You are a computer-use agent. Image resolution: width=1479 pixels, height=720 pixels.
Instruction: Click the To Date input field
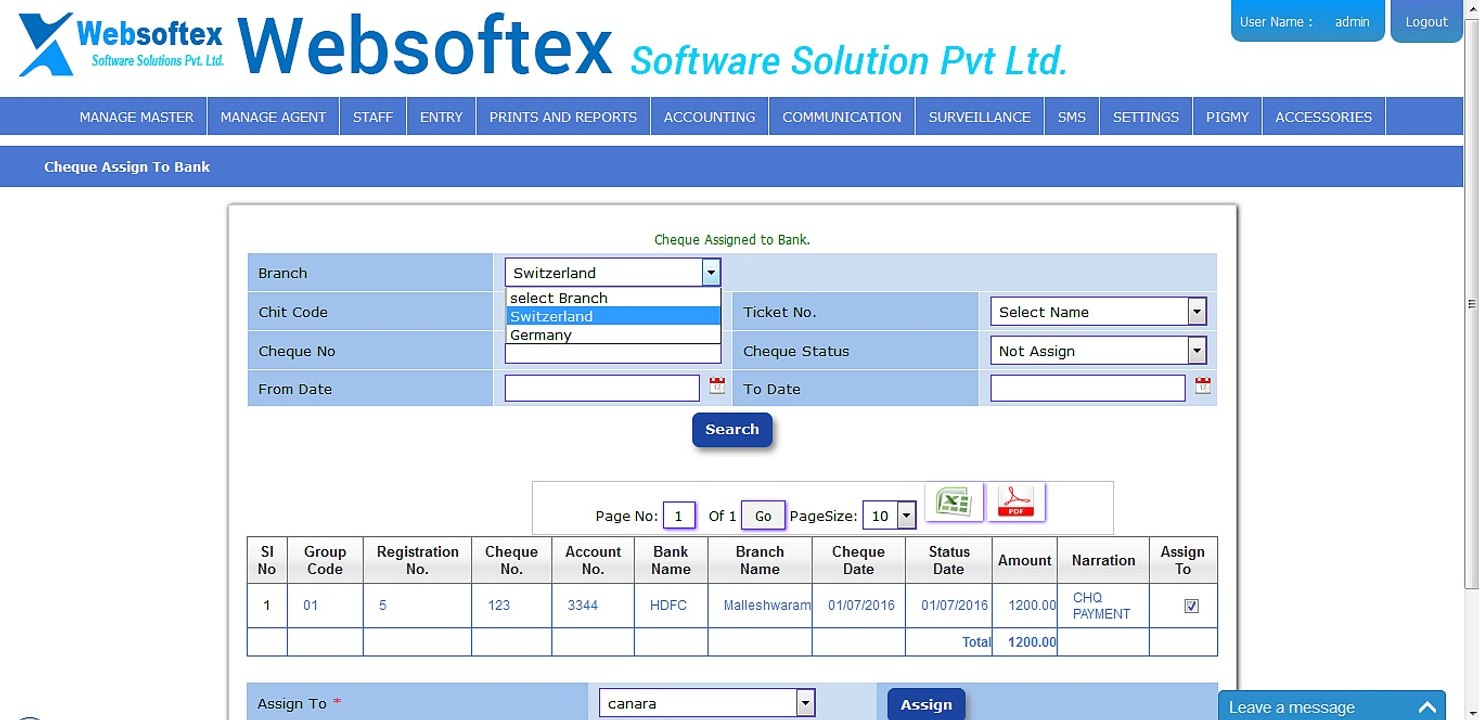pyautogui.click(x=1088, y=388)
